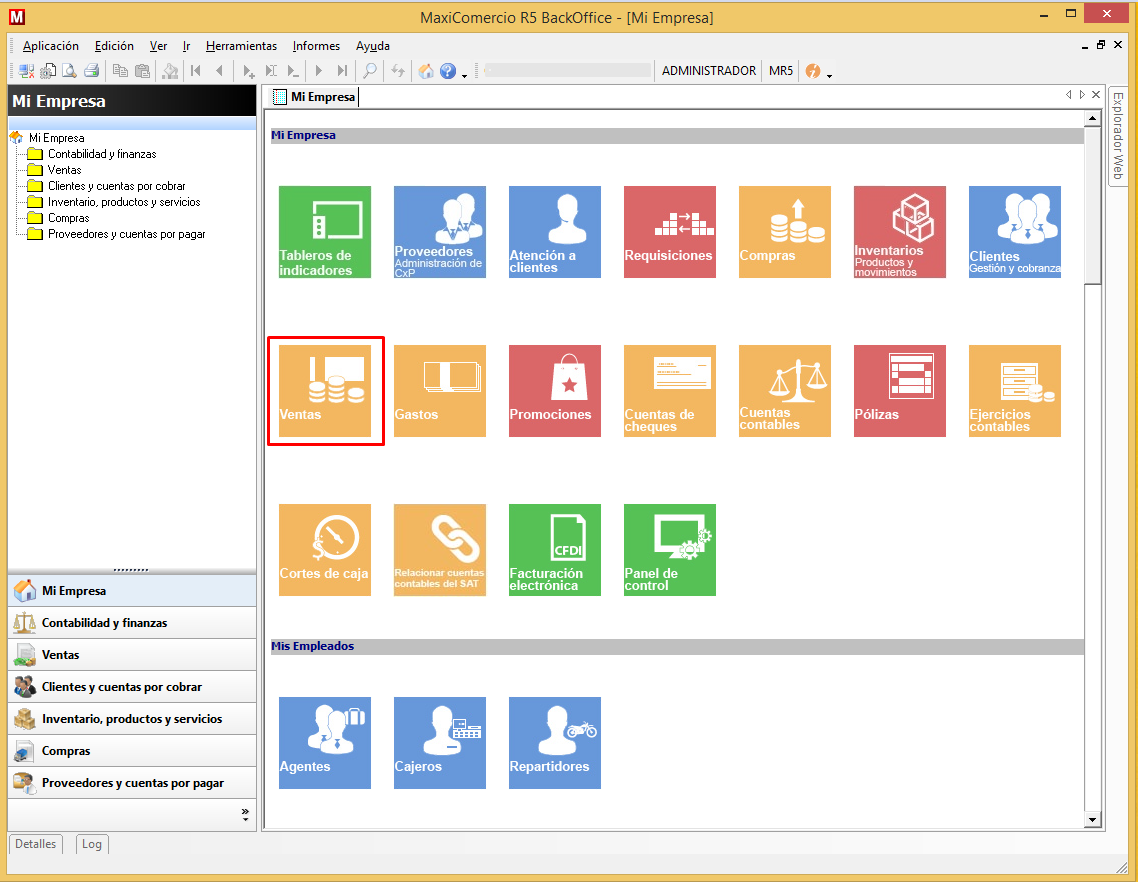Launch the Panel de control tile
1138x882 pixels.
pyautogui.click(x=670, y=550)
